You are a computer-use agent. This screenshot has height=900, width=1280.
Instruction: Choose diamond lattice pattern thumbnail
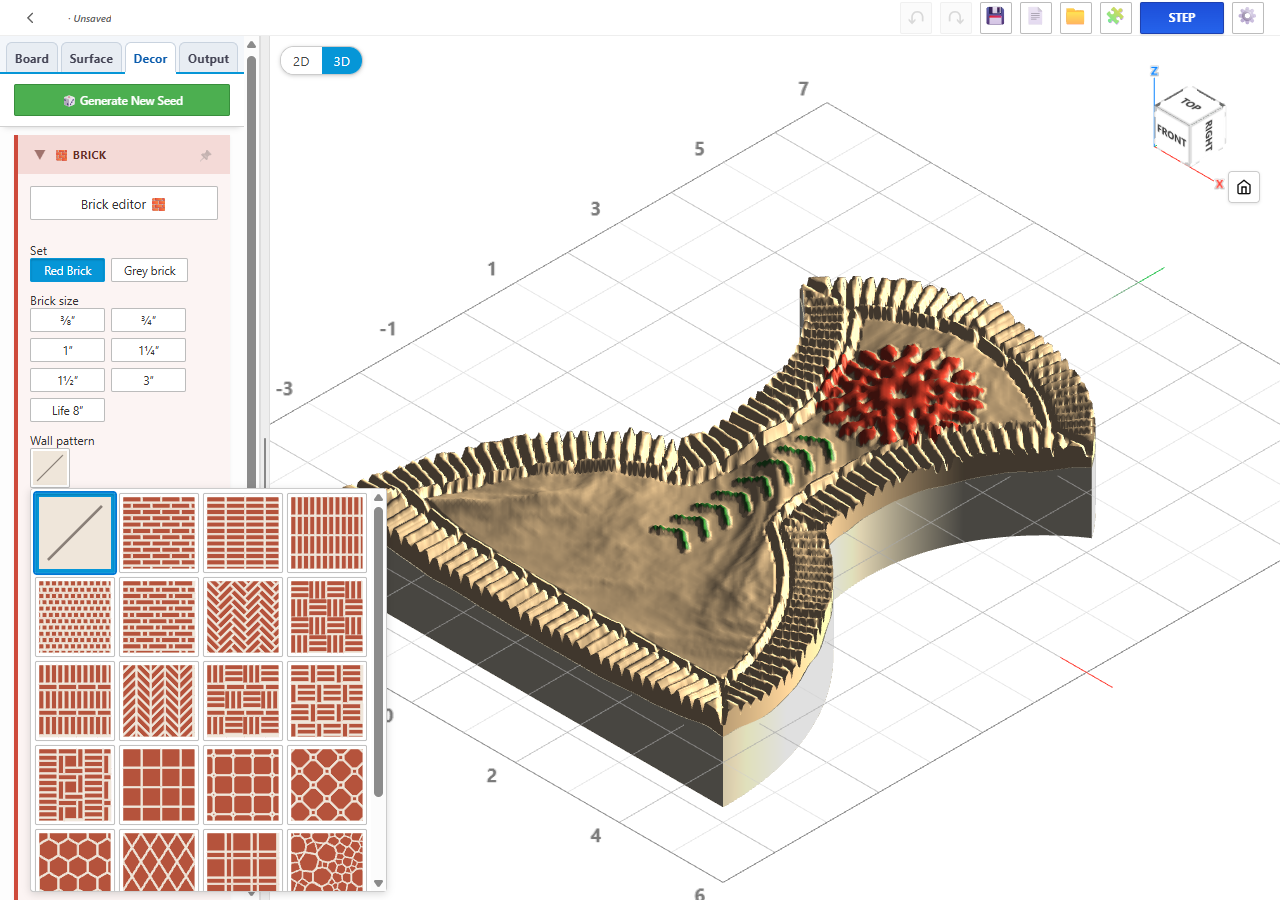pyautogui.click(x=159, y=861)
